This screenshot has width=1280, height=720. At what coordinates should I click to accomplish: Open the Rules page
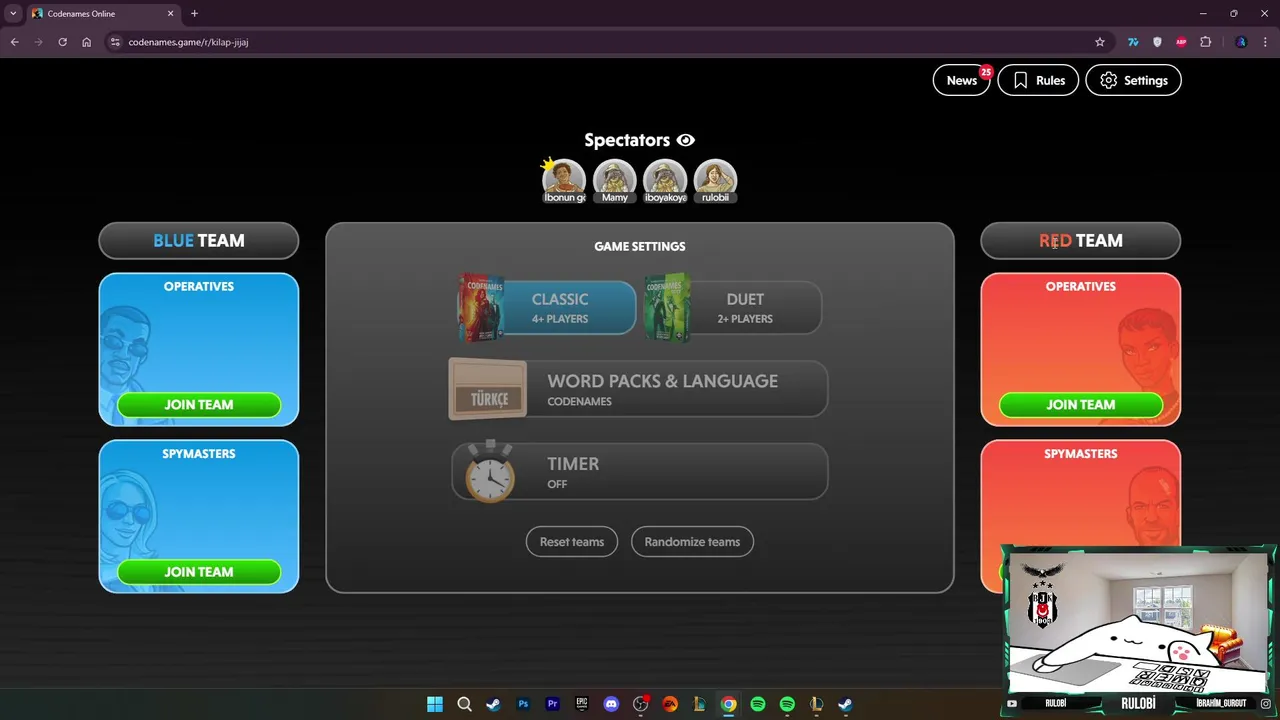(1038, 80)
